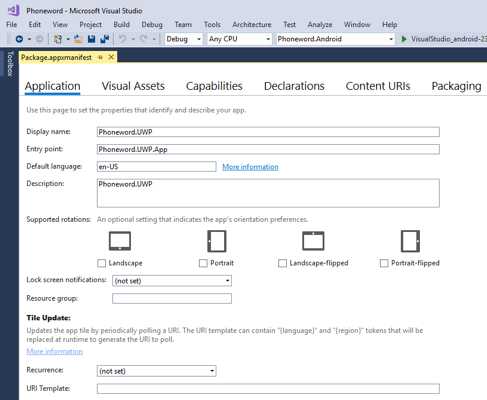Select the Portrait-flipped device icon

coord(410,241)
